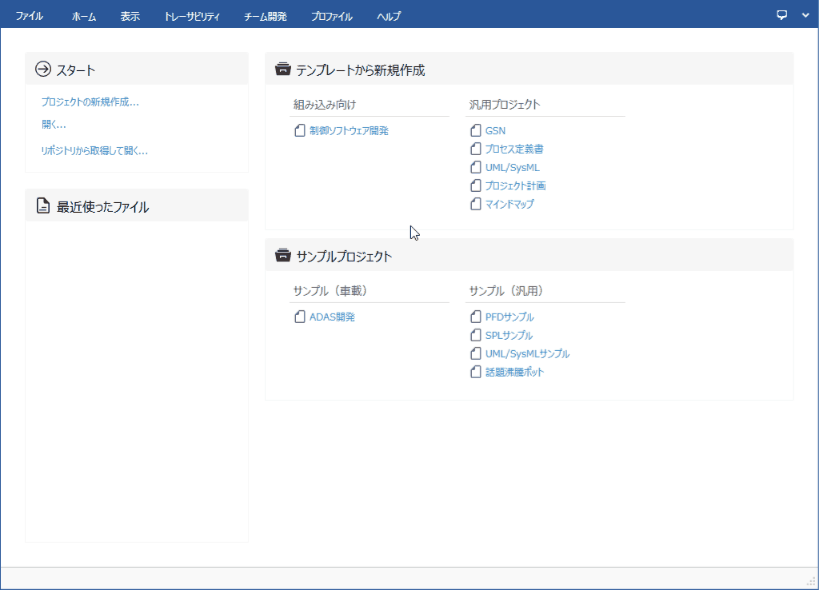Click the file icon beside プロジェクト計画

(x=475, y=185)
